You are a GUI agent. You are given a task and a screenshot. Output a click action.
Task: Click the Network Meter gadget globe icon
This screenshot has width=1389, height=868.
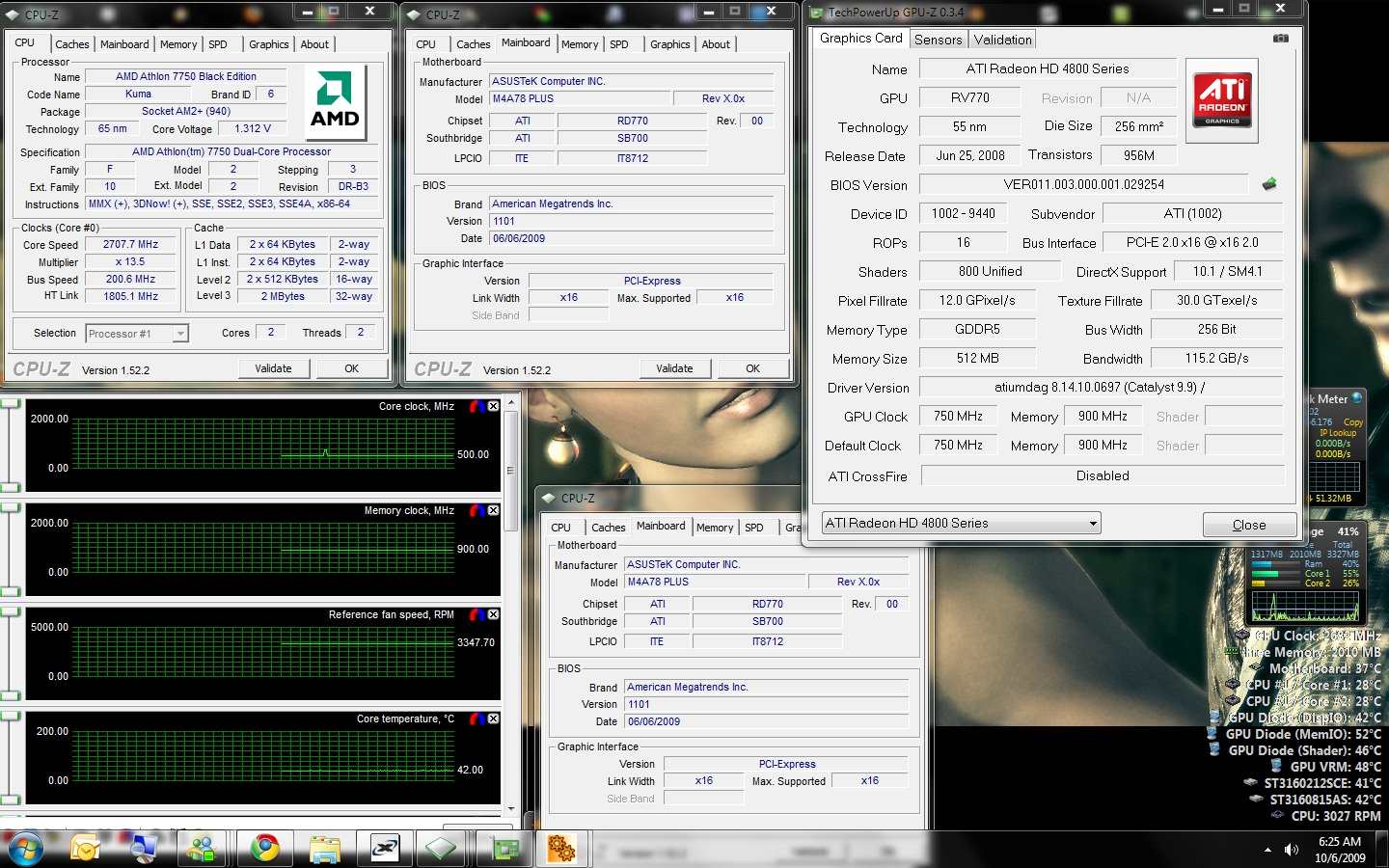(x=1357, y=397)
